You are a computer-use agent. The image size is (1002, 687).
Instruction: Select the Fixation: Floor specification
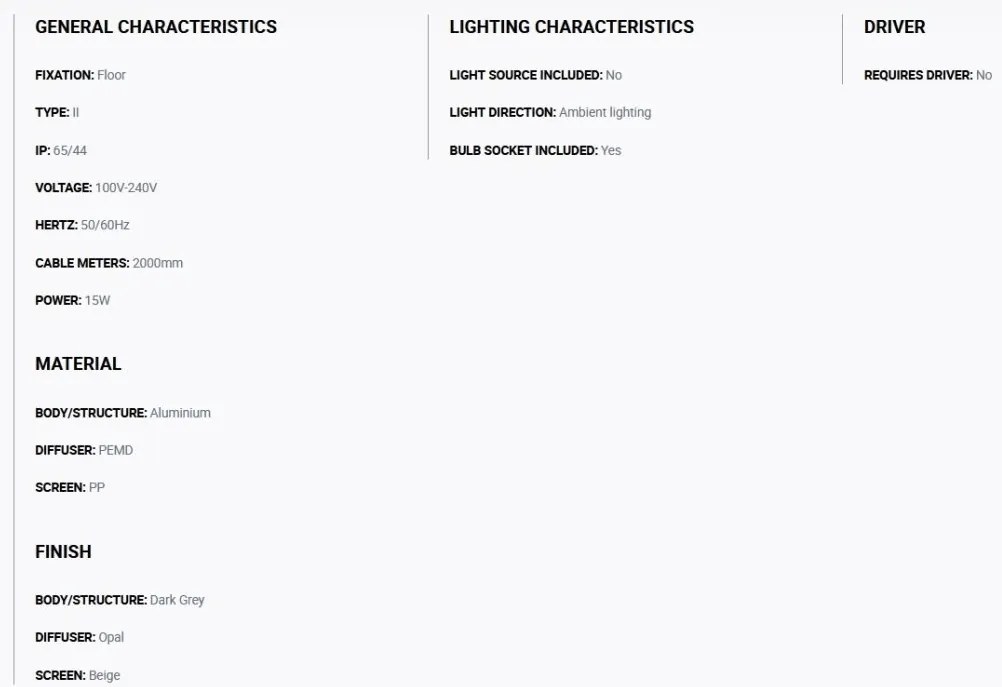81,75
